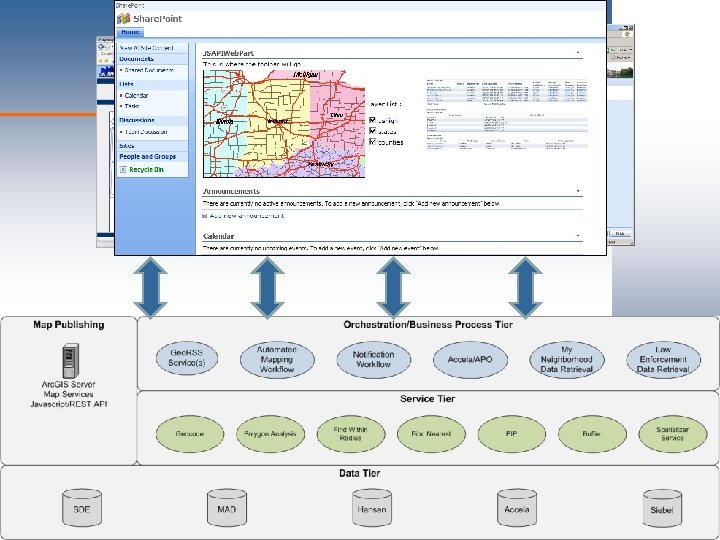Screen dimensions: 720x540
Task: Open the Discussions section heading
Action: (x=137, y=120)
